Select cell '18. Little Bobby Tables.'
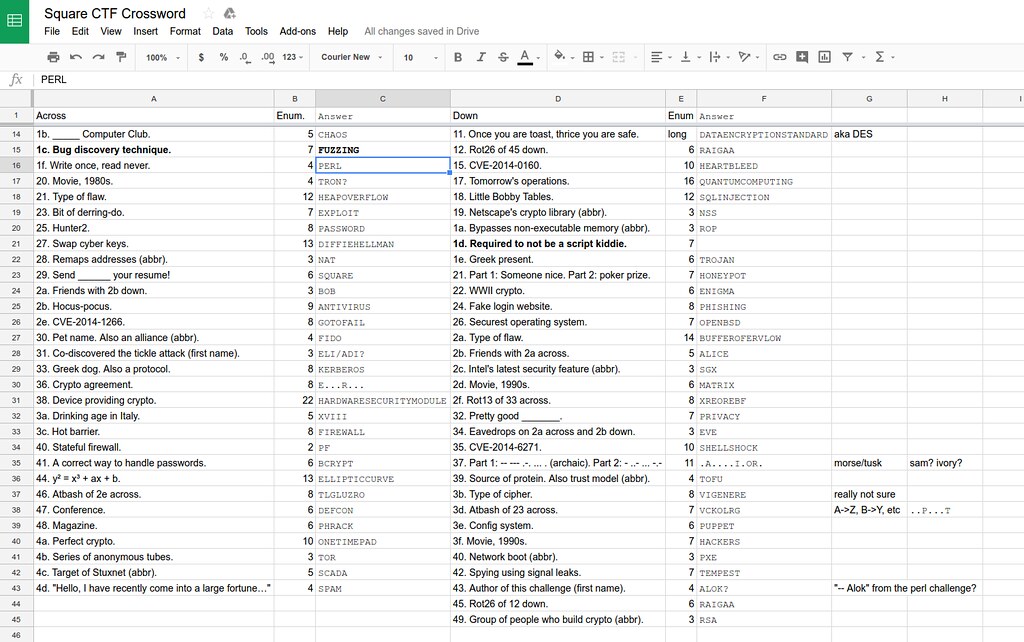The width and height of the screenshot is (1024, 642). point(558,197)
